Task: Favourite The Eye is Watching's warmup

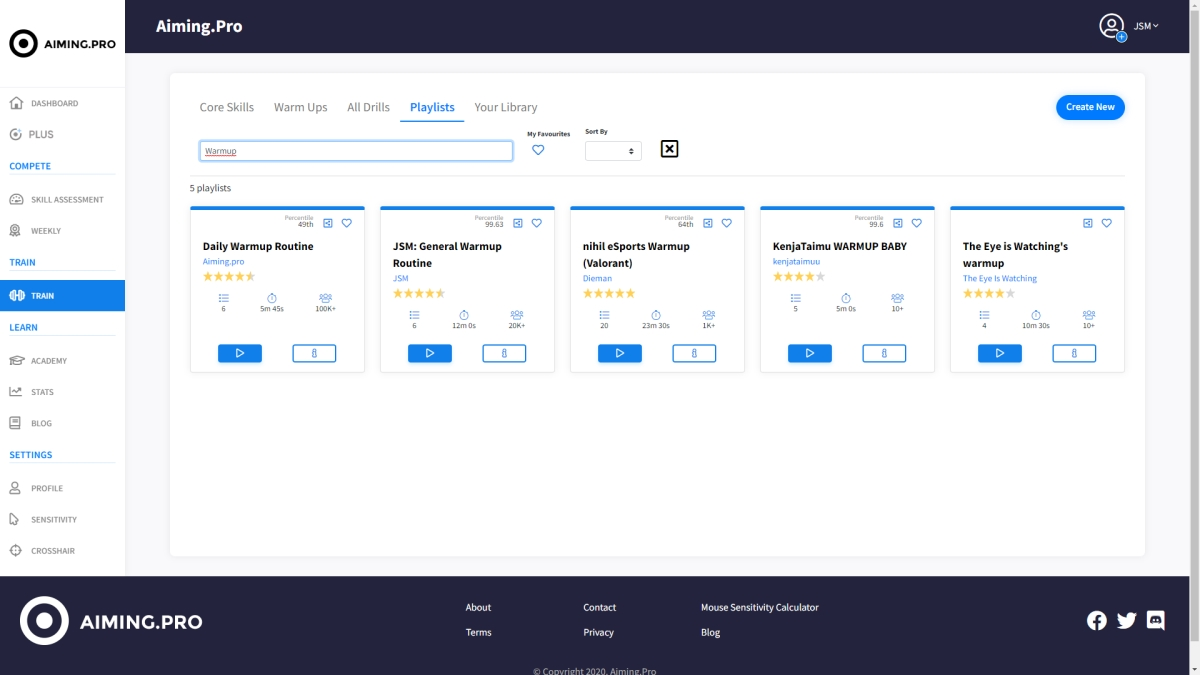Action: (x=1106, y=223)
